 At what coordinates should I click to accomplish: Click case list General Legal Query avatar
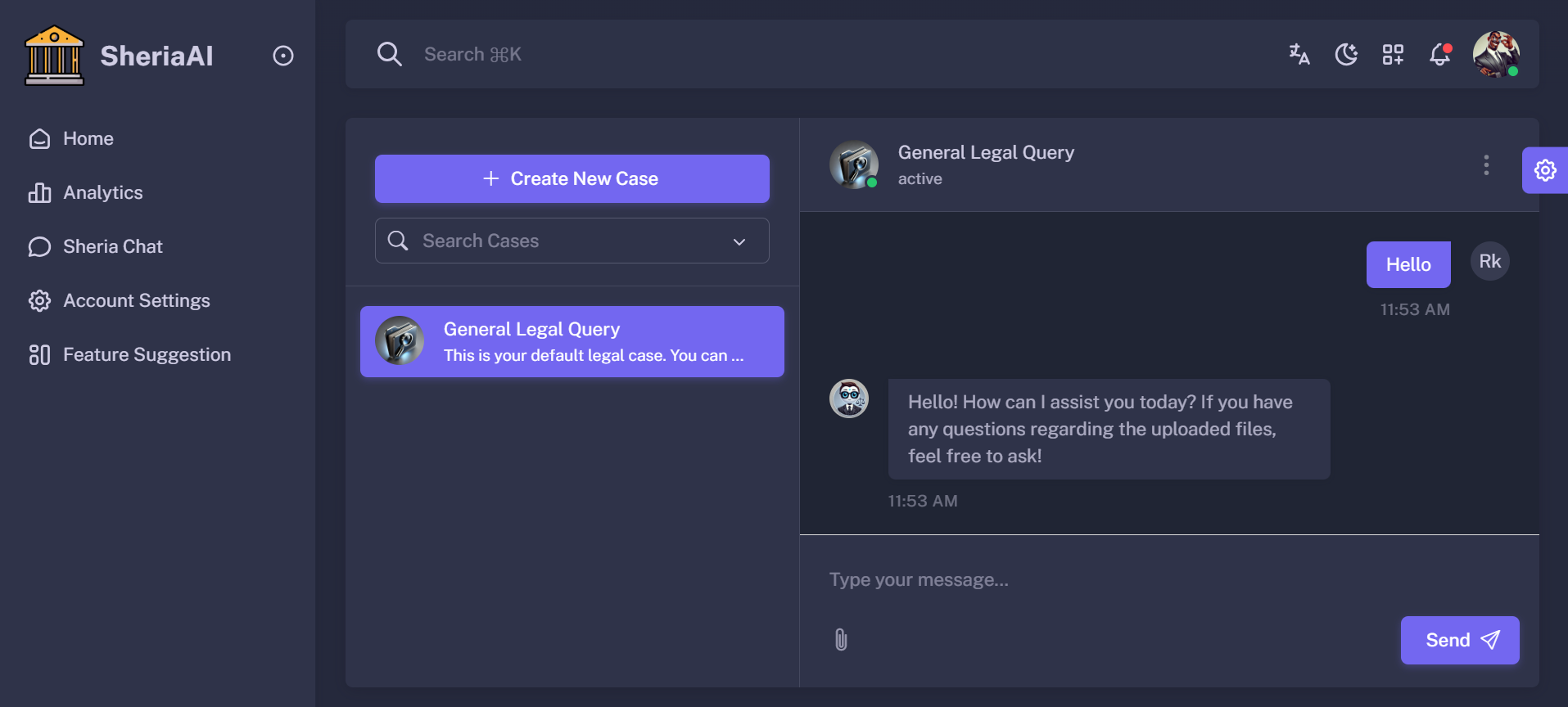coord(400,340)
